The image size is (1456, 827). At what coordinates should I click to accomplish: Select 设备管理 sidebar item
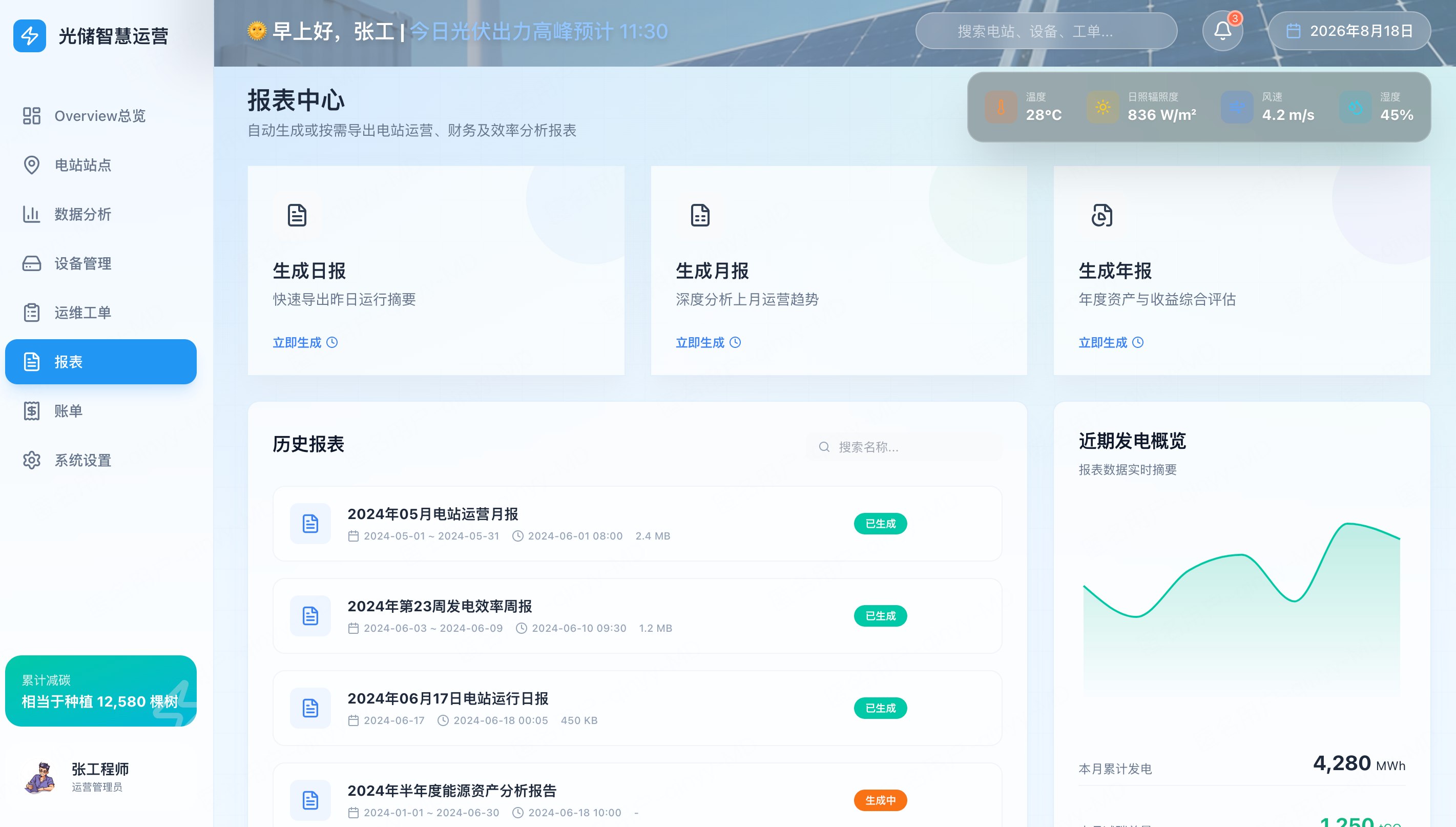tap(100, 263)
